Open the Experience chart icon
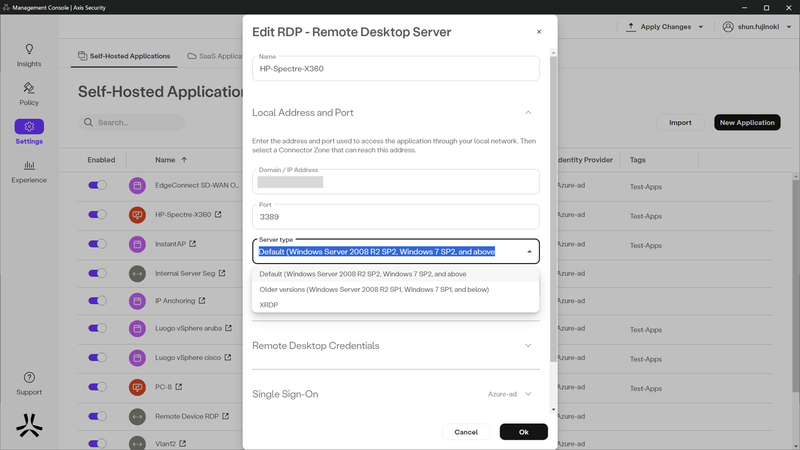This screenshot has height=450, width=800. pyautogui.click(x=29, y=166)
